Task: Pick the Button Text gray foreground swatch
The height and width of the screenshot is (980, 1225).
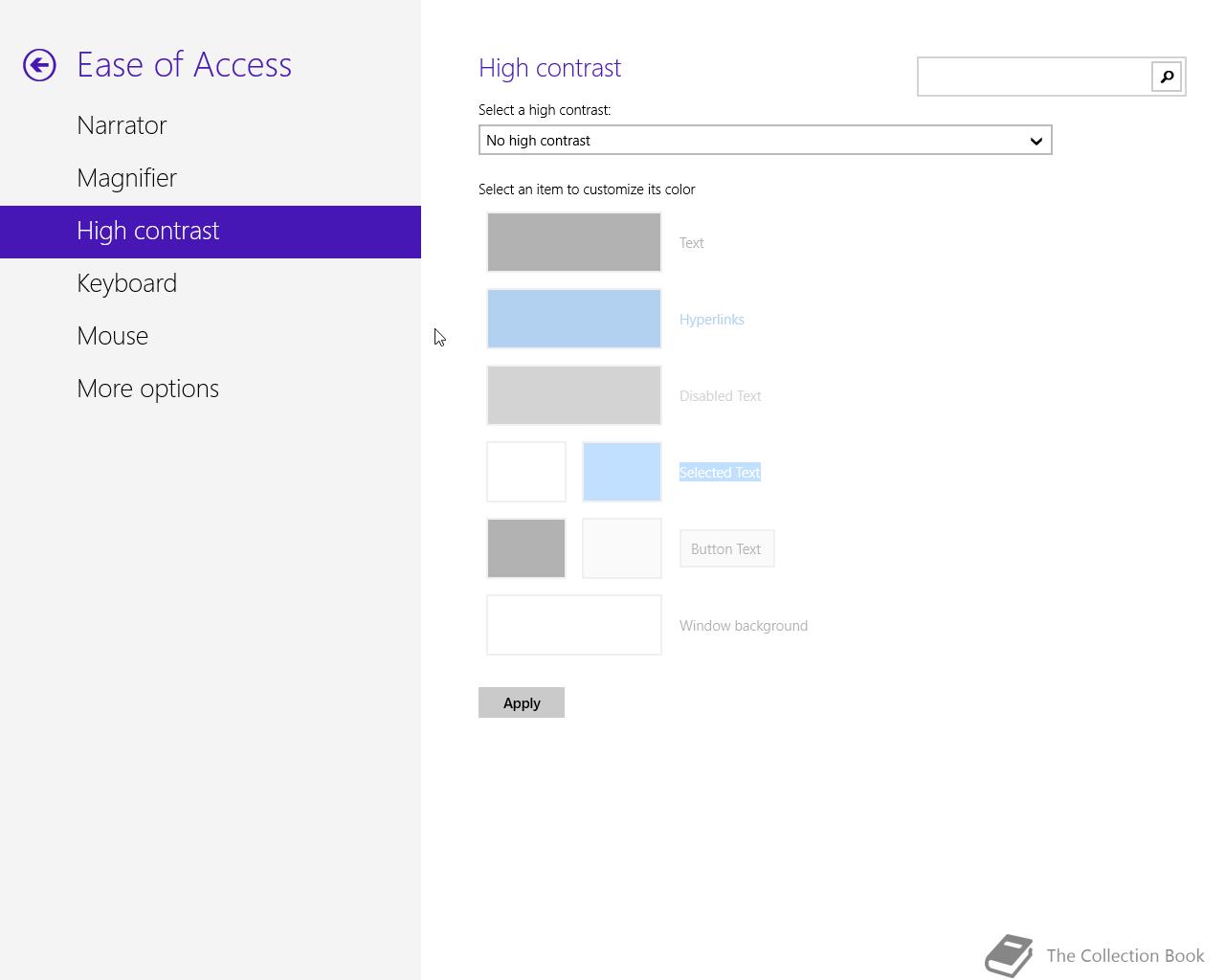Action: (x=526, y=548)
